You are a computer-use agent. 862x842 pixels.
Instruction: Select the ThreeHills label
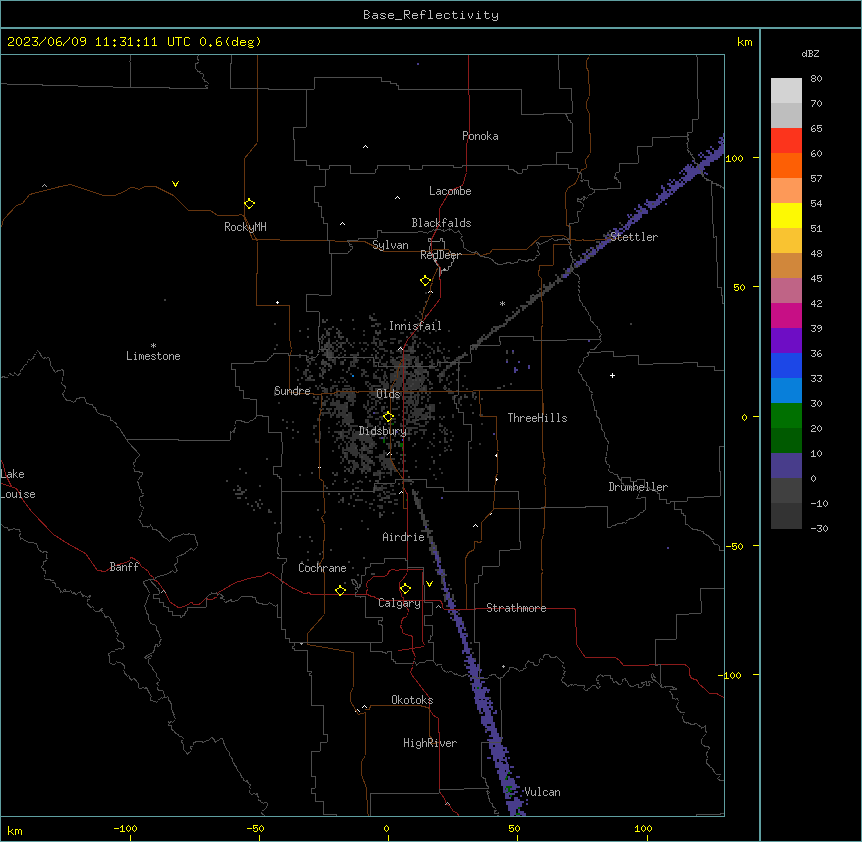click(537, 418)
